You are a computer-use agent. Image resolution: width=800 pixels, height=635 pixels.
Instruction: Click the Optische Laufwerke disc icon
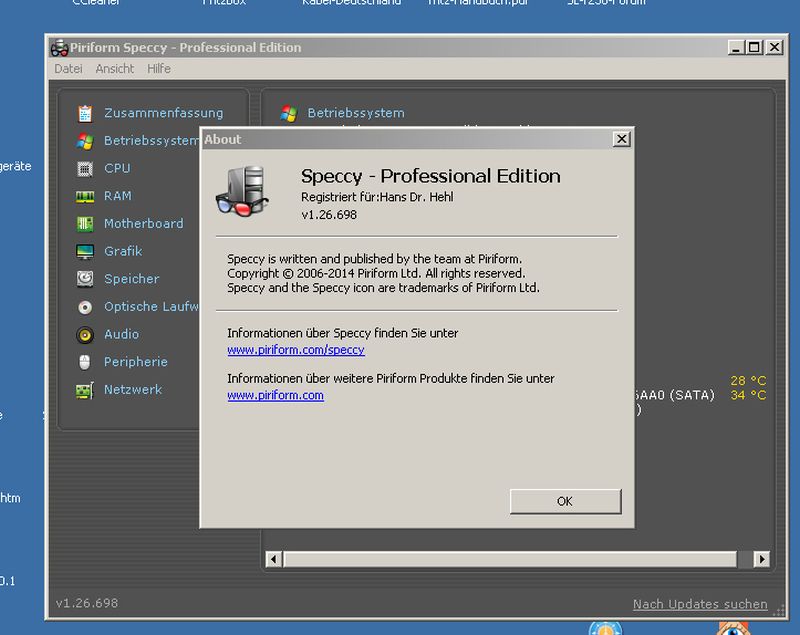[x=85, y=307]
